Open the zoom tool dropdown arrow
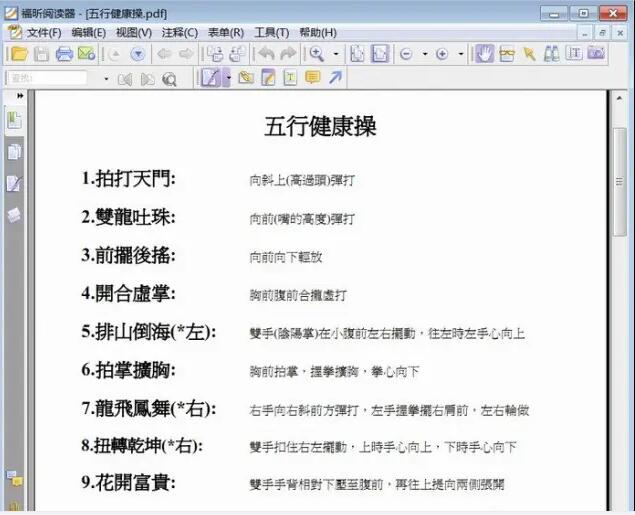This screenshot has height=515, width=635. tap(336, 54)
